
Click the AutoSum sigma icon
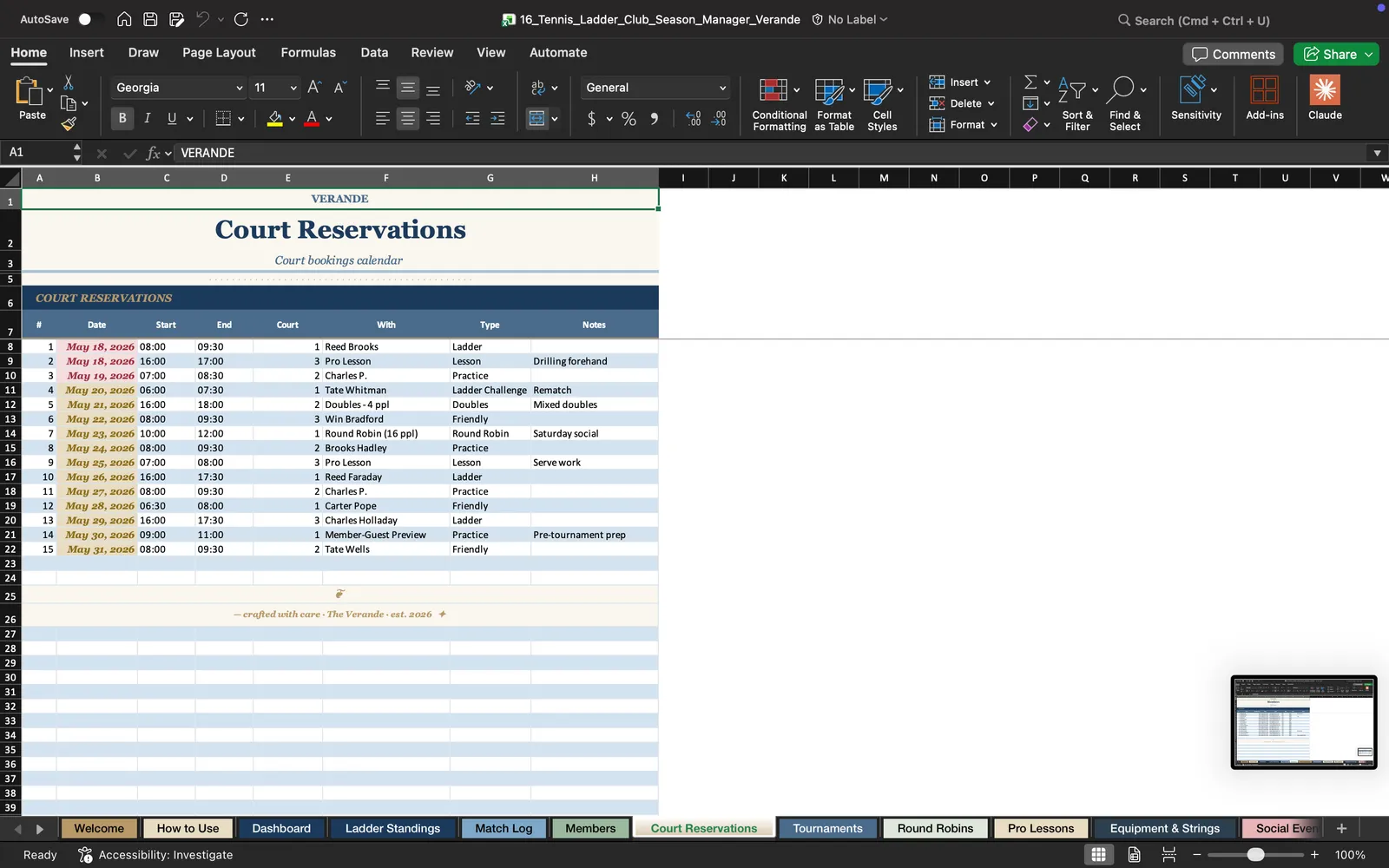[x=1030, y=82]
